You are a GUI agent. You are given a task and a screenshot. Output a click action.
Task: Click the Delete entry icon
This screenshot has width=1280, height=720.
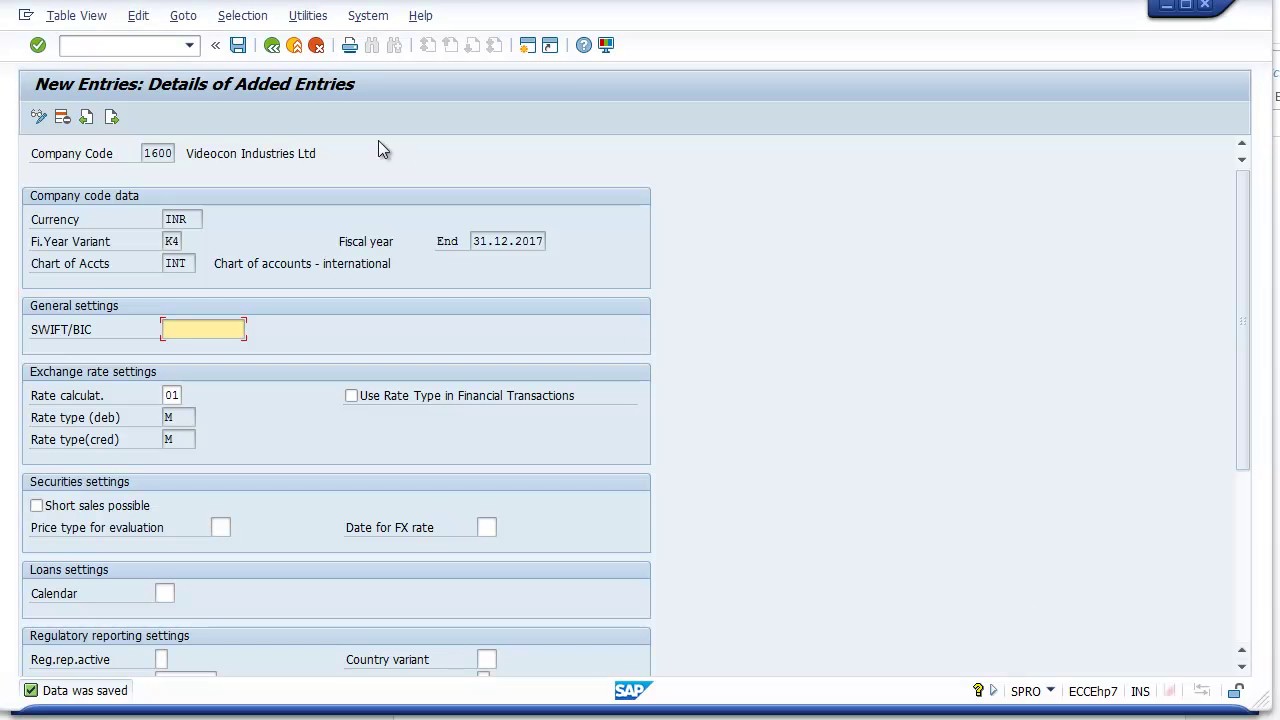point(62,117)
